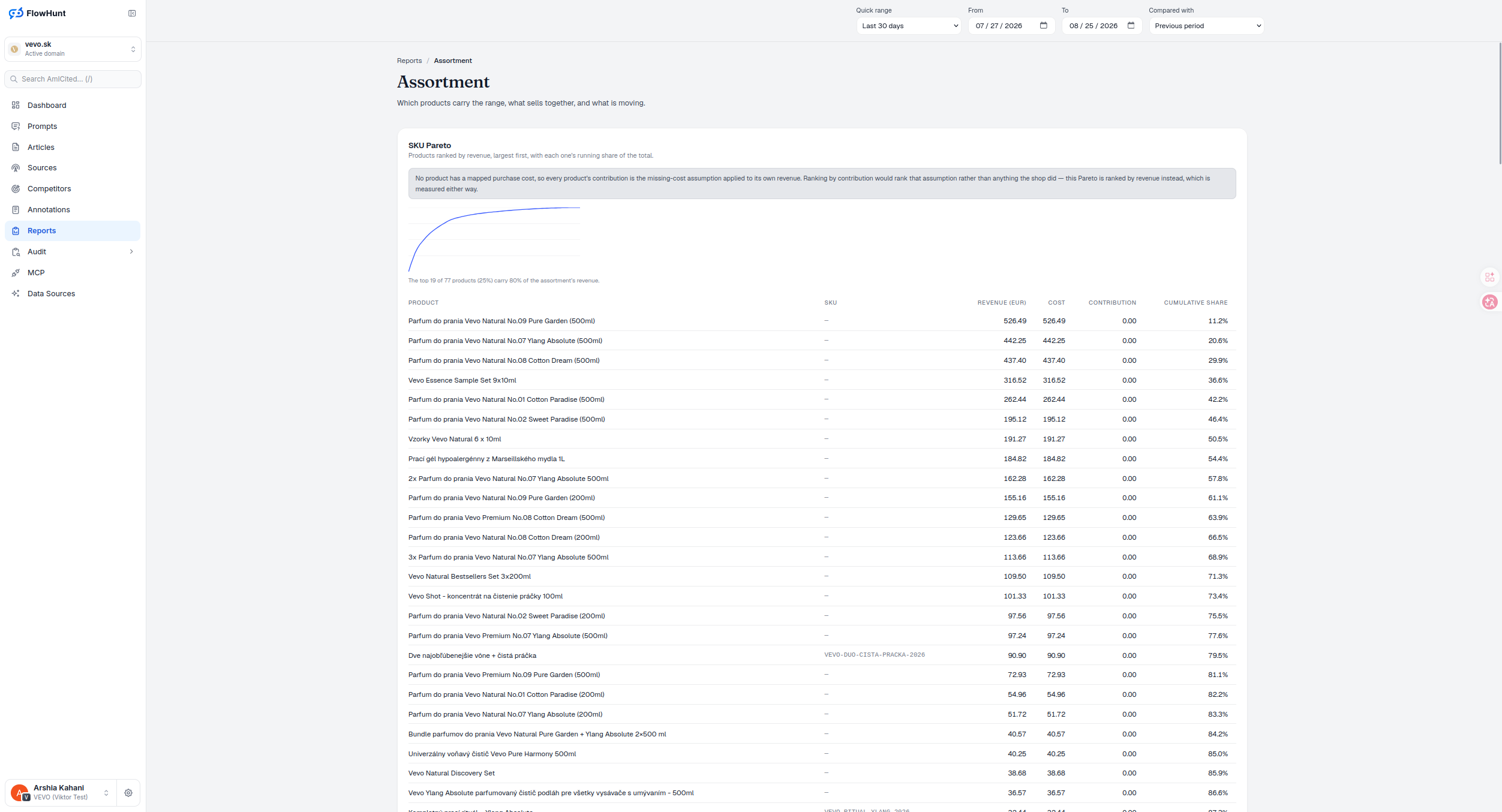Viewport: 1502px width, 812px height.
Task: Click the Reports clipboard icon
Action: click(16, 231)
